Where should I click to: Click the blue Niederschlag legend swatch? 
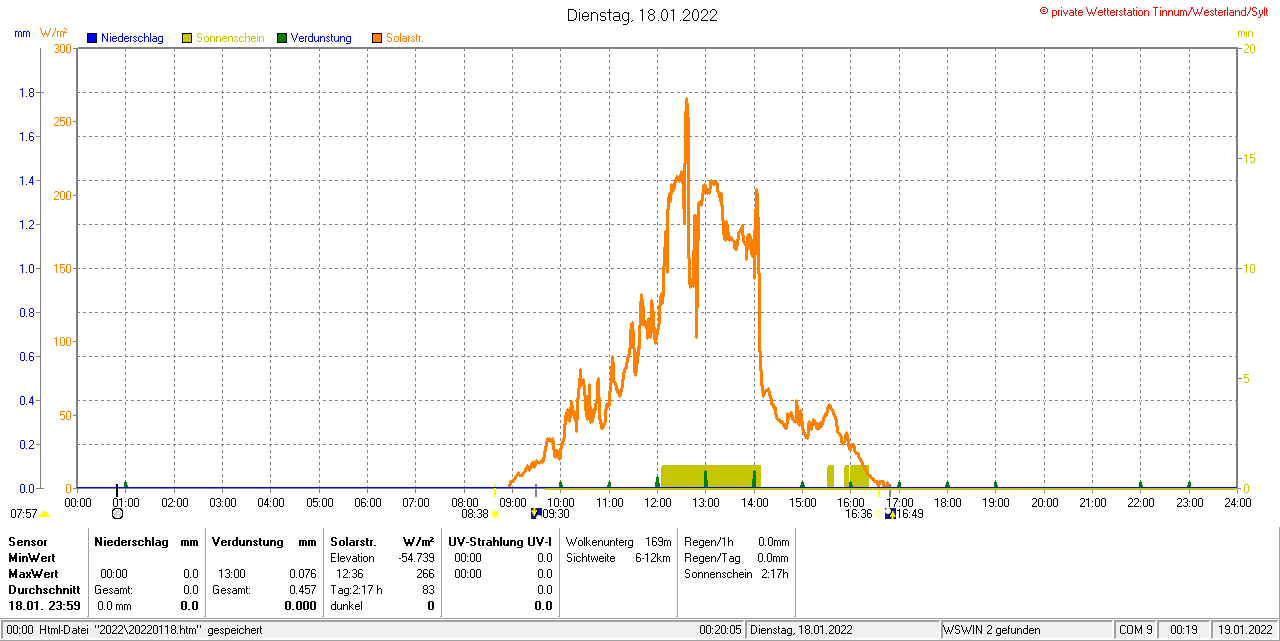point(92,38)
